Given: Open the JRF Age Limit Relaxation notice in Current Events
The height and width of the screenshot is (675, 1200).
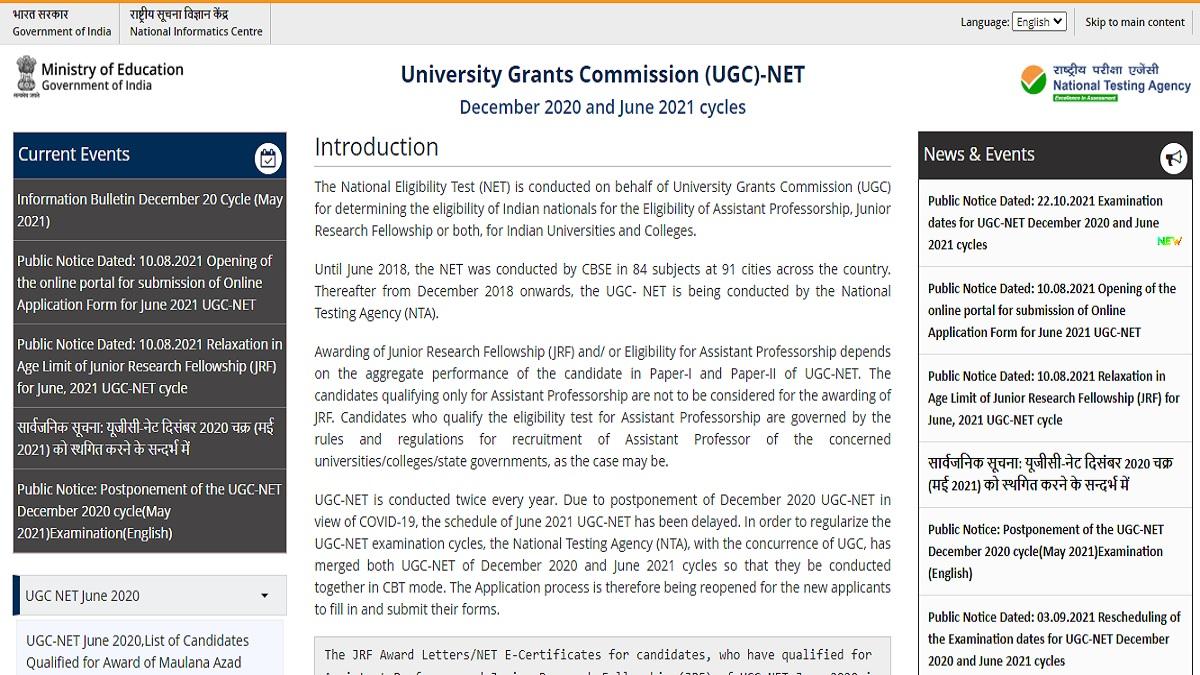Looking at the screenshot, I should pyautogui.click(x=149, y=365).
